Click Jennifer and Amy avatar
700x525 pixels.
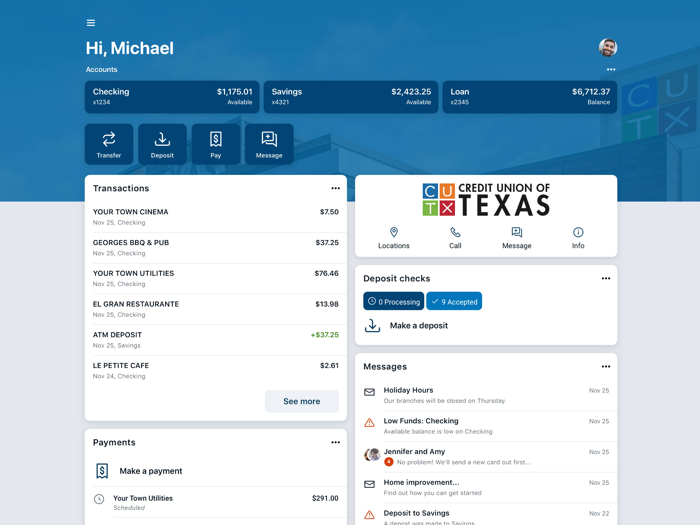coord(371,454)
